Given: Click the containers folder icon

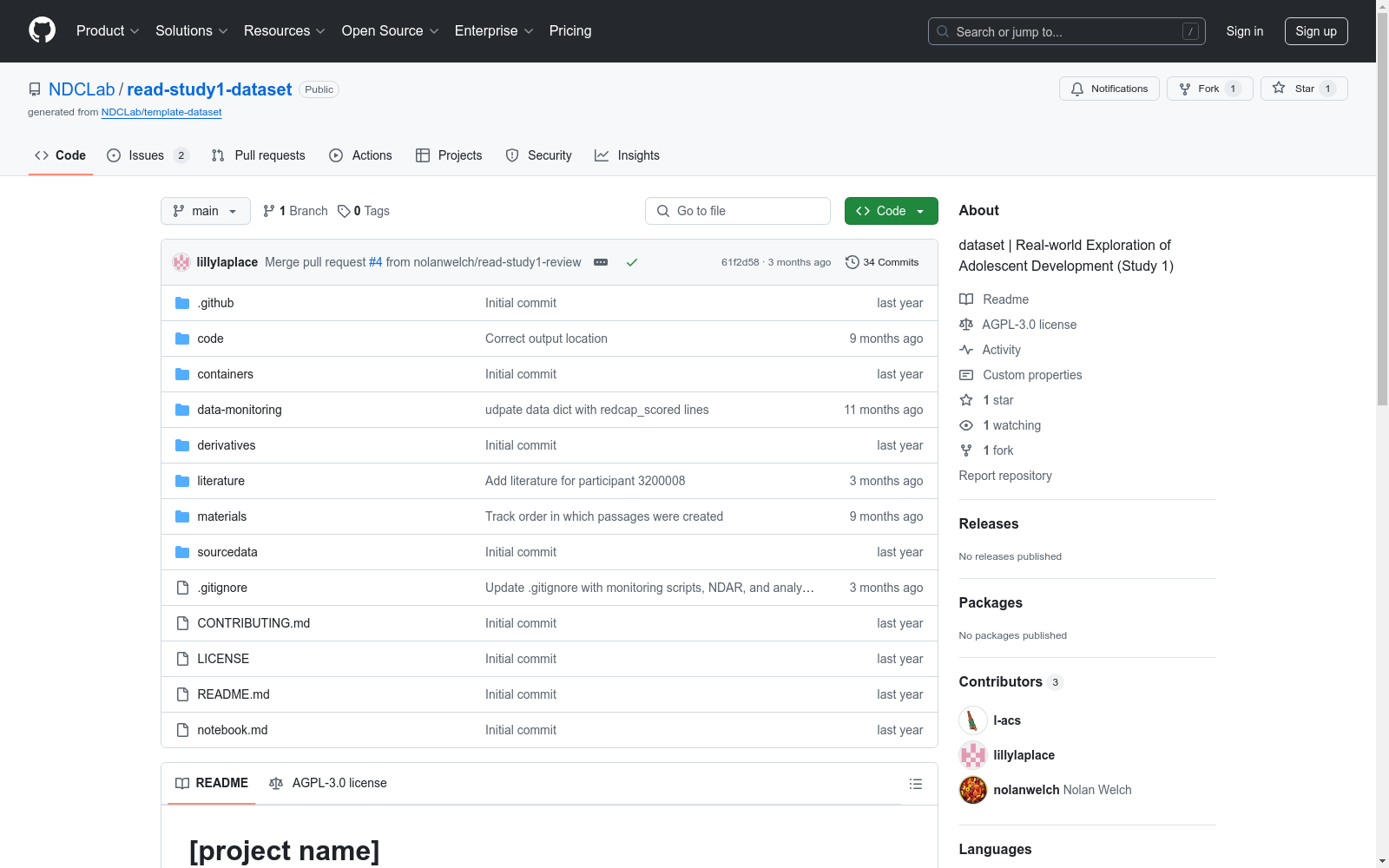Looking at the screenshot, I should point(182,374).
